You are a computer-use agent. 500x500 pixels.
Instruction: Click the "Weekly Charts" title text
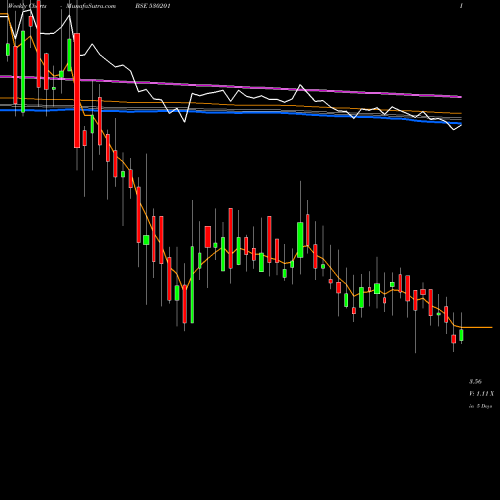click(27, 6)
